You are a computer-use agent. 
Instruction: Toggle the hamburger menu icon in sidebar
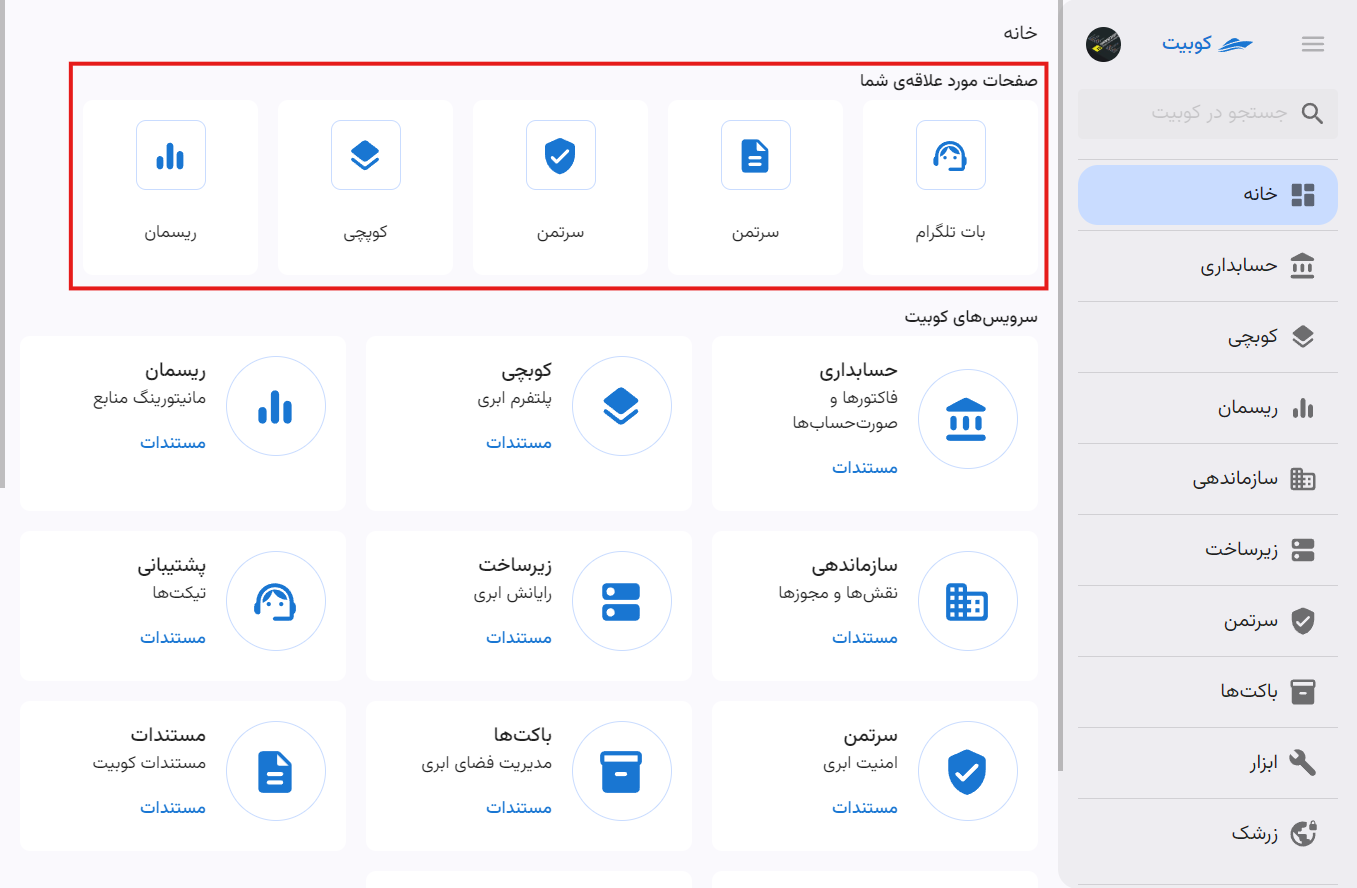pyautogui.click(x=1313, y=44)
